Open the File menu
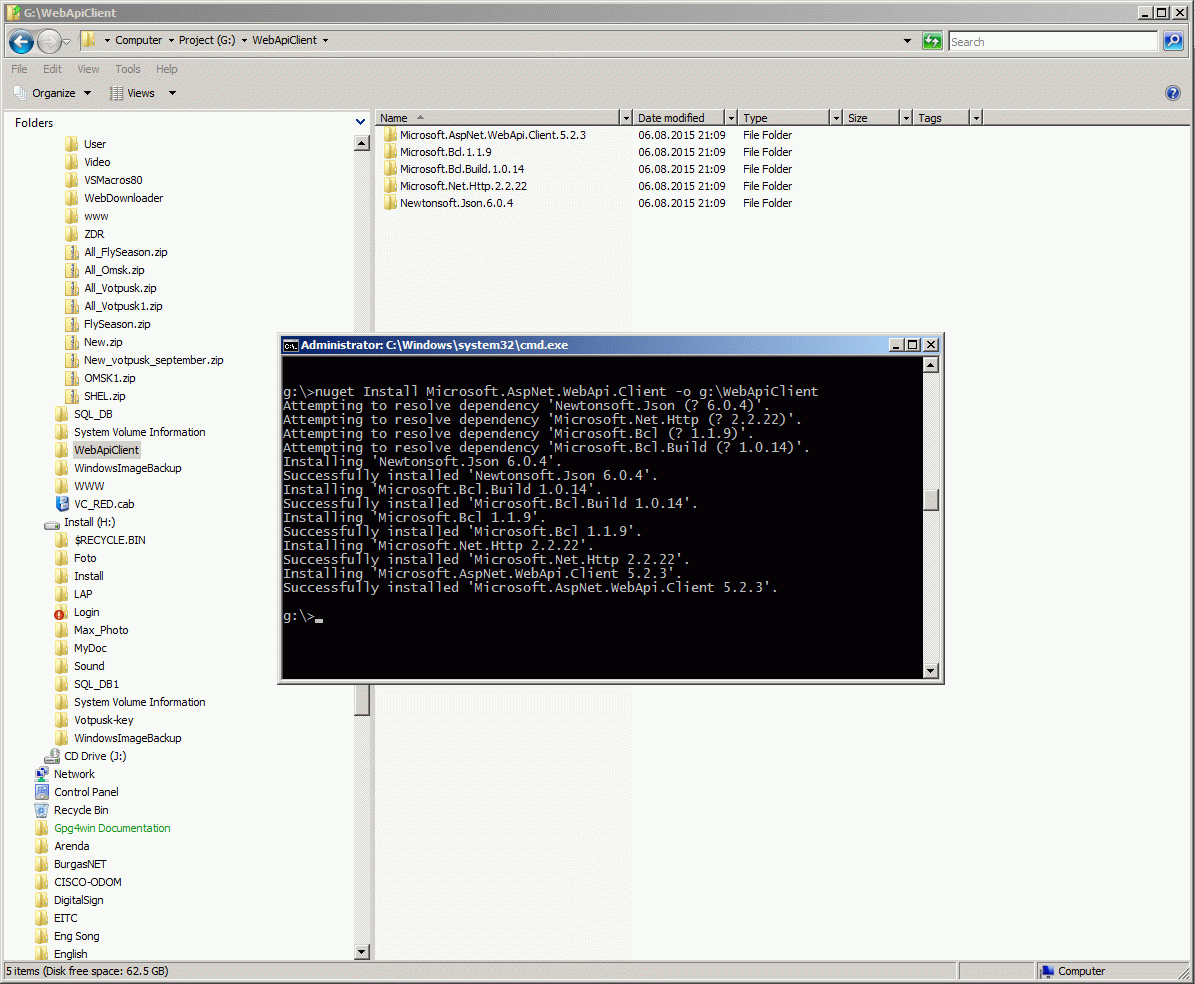The image size is (1195, 984). coord(19,69)
